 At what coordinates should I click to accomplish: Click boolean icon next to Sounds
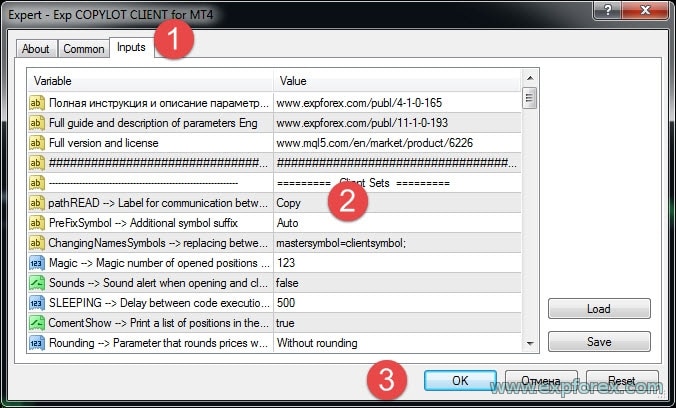coord(37,283)
